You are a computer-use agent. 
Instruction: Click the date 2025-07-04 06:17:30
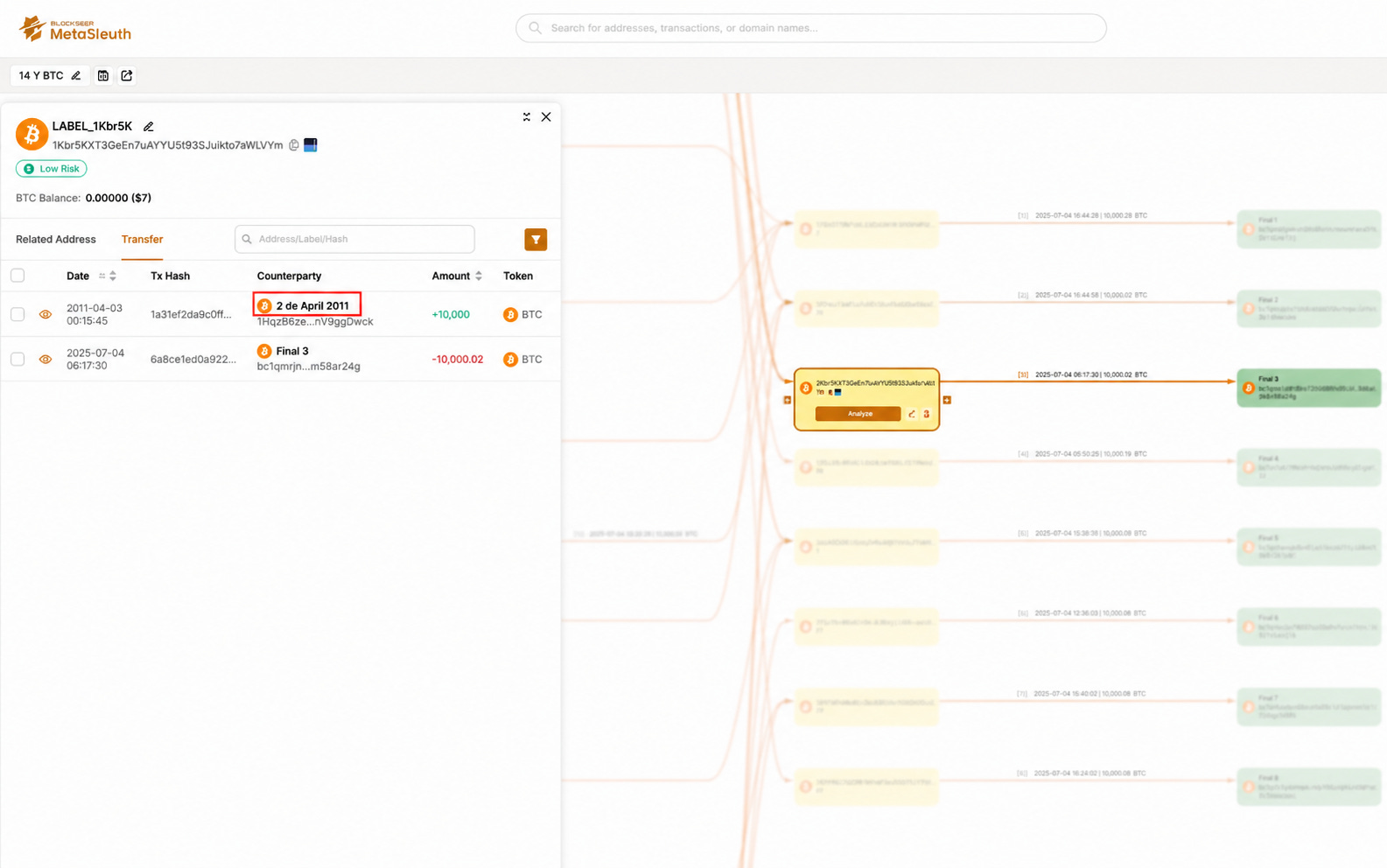click(x=95, y=360)
